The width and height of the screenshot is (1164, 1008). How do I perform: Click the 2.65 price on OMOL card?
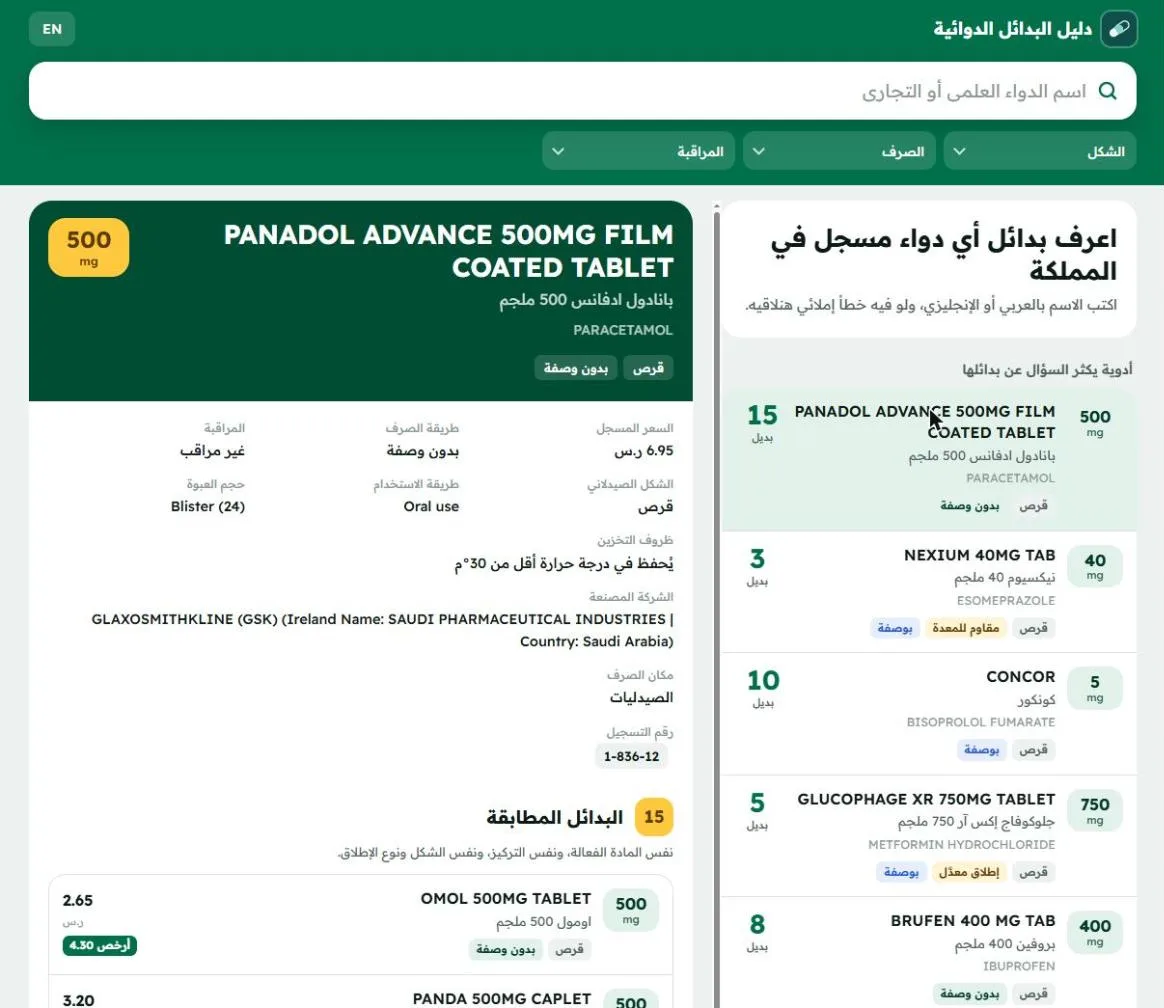coord(78,900)
